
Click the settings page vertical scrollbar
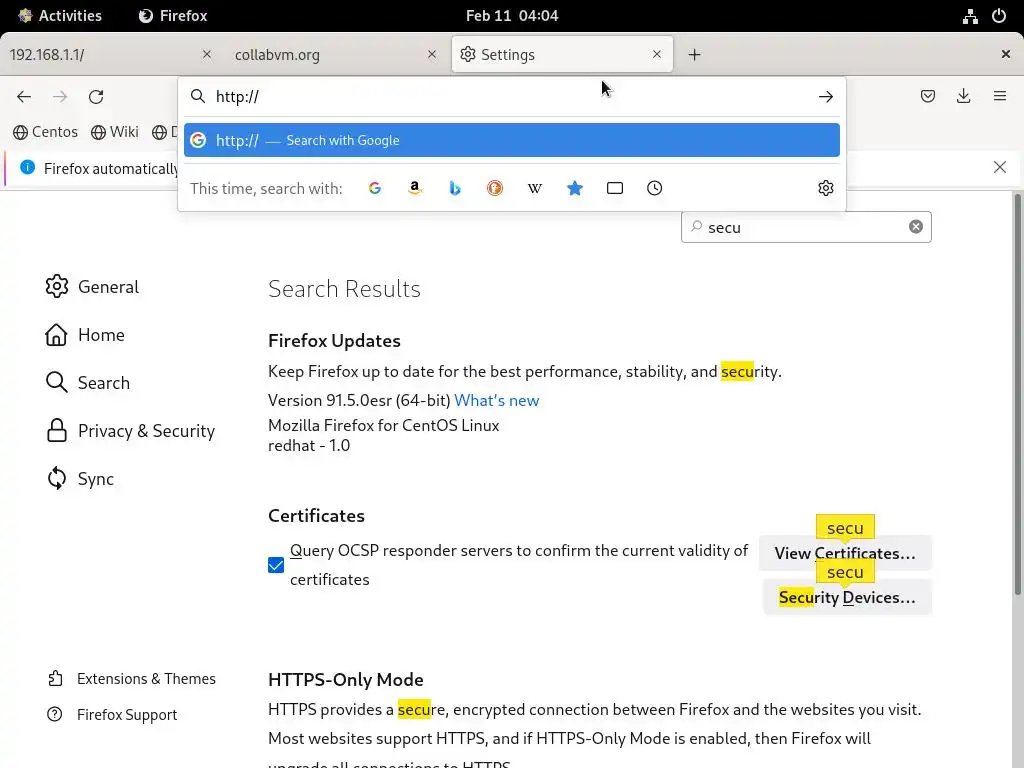(1017, 394)
